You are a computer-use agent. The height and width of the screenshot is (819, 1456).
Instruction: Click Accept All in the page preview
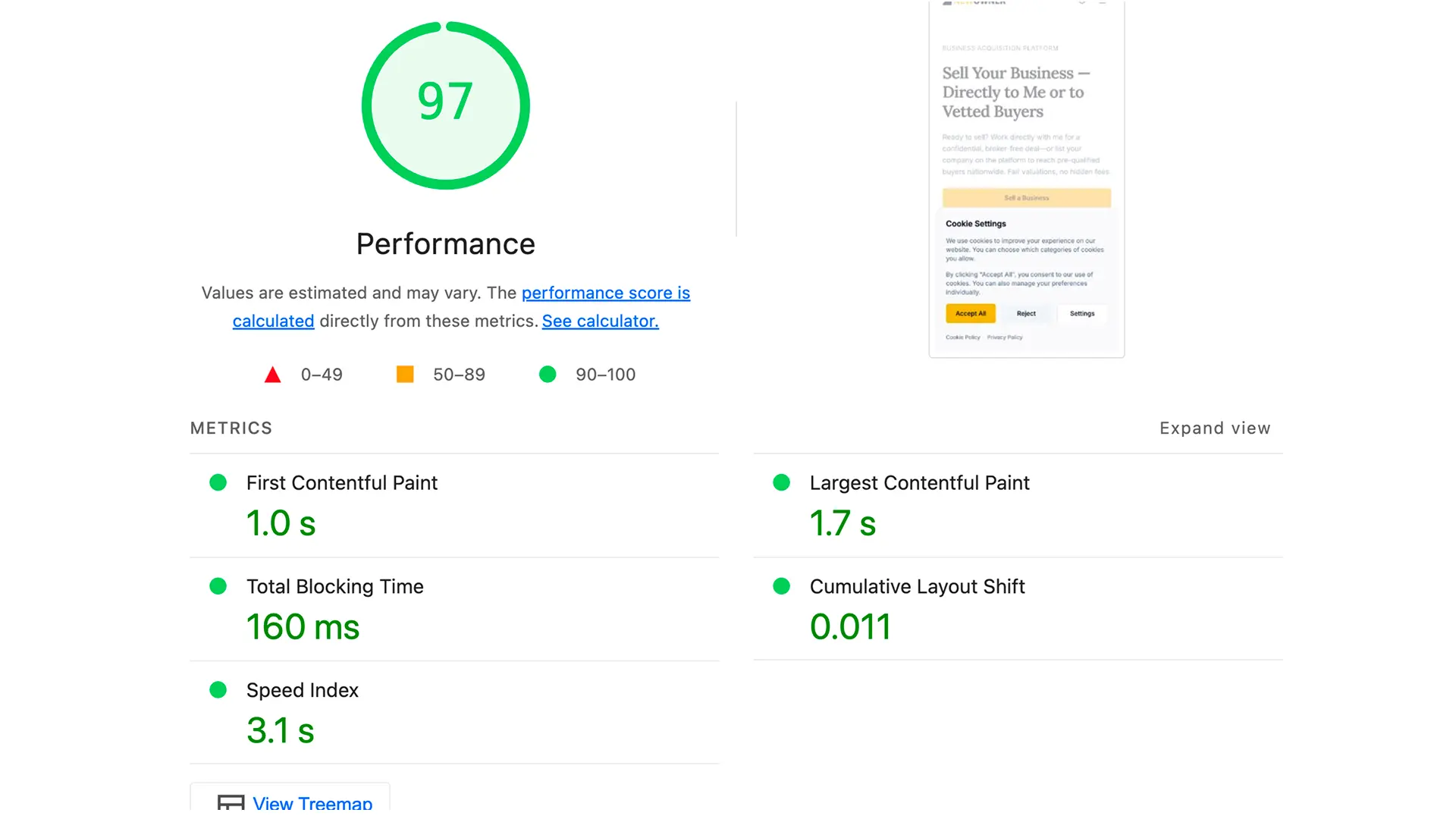coord(971,313)
